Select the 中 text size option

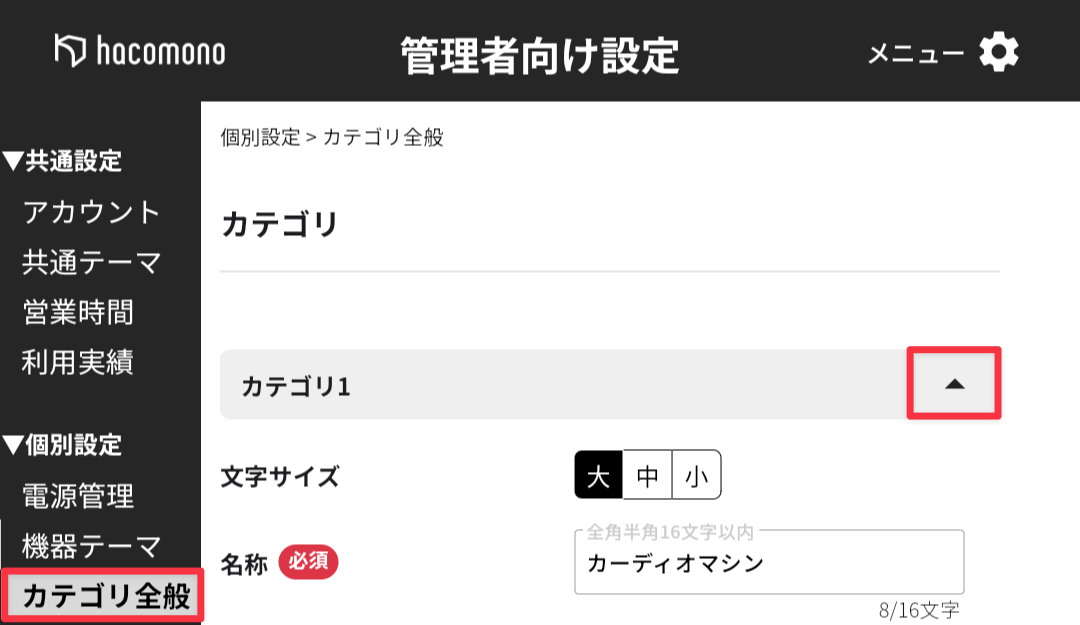tap(647, 475)
